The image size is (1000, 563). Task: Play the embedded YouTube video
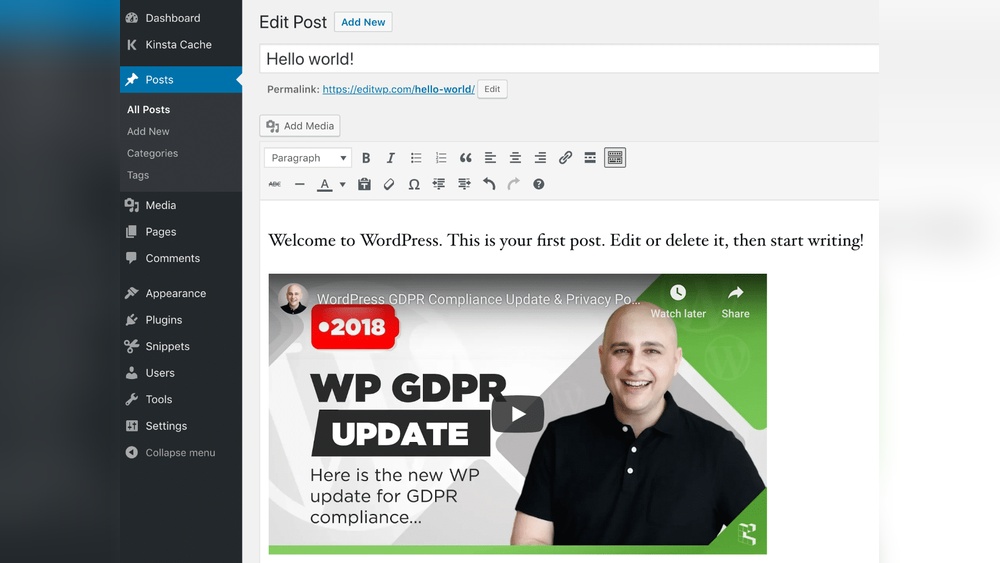point(517,414)
